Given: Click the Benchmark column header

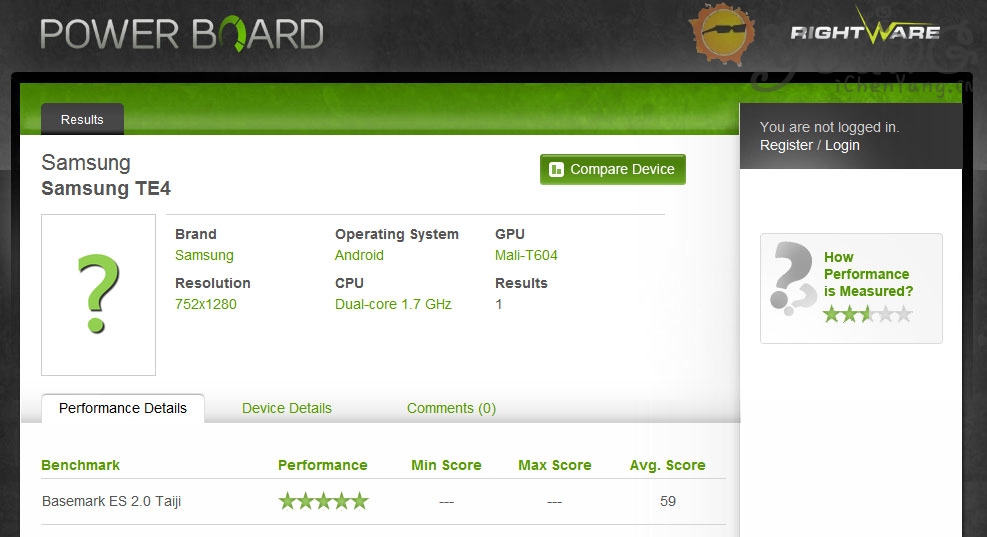Looking at the screenshot, I should 81,465.
